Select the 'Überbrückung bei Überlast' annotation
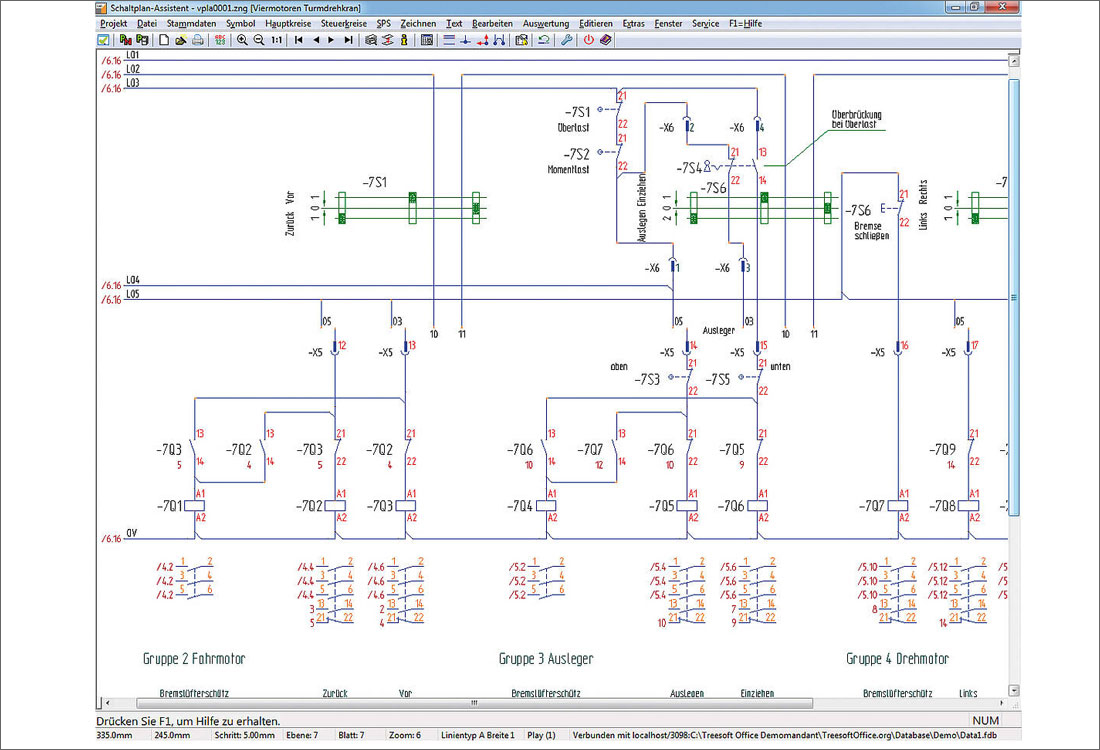The width and height of the screenshot is (1100, 750). (856, 119)
